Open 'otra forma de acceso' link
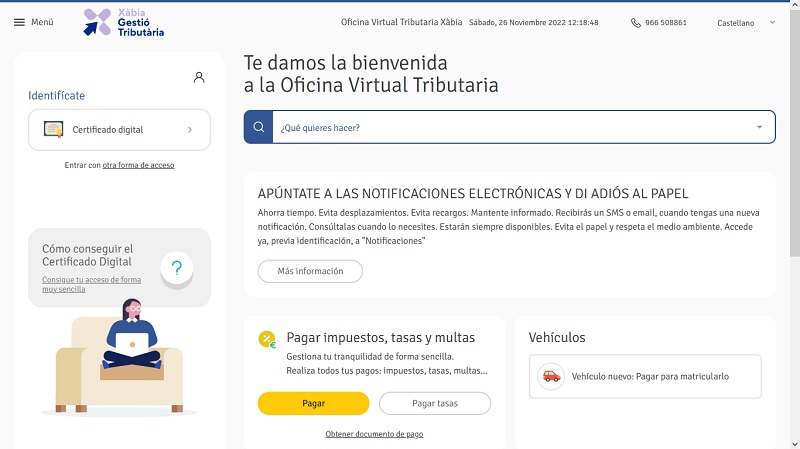The image size is (800, 449). point(138,165)
